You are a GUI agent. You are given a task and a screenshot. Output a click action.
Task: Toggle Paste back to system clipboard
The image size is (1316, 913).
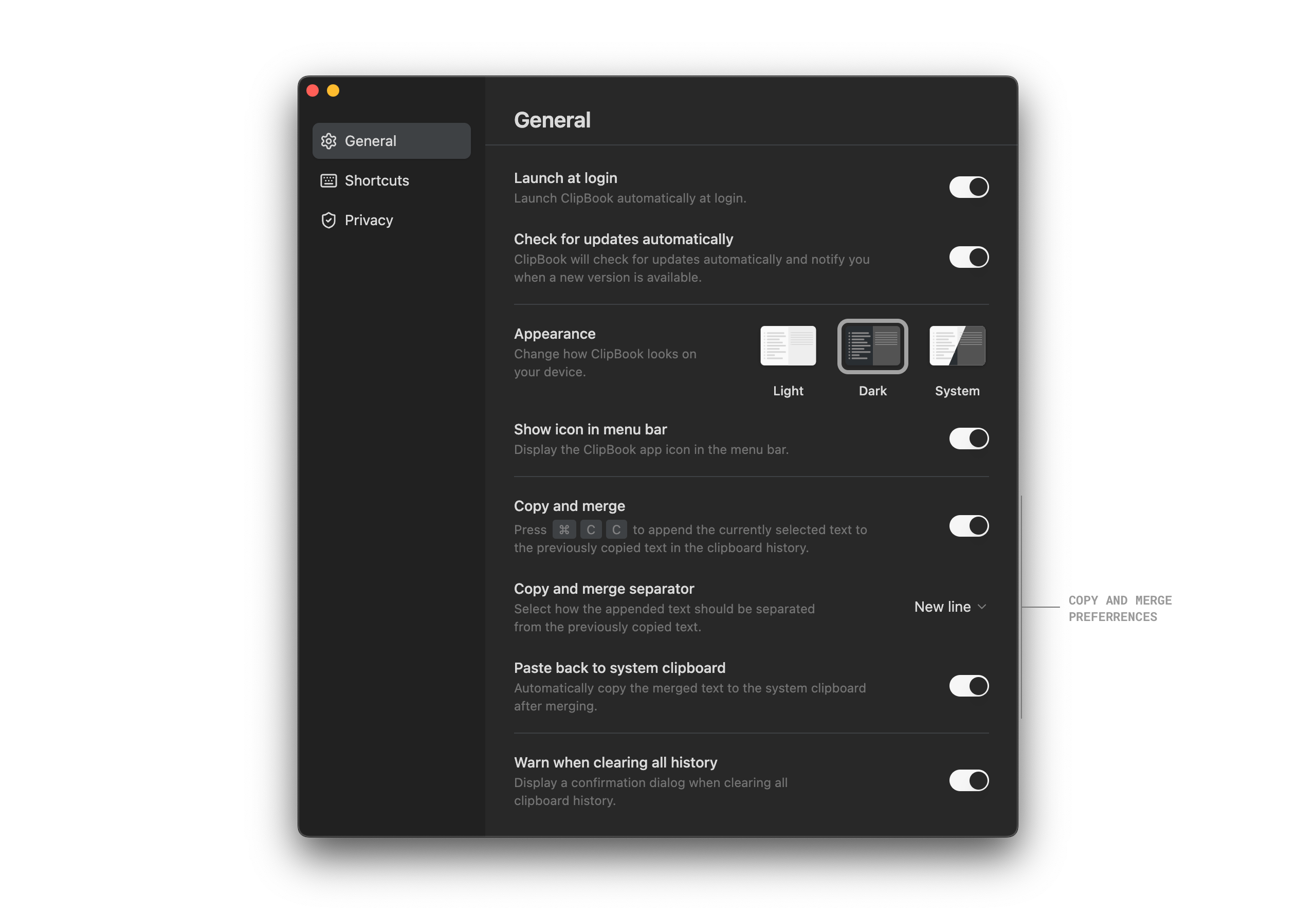click(968, 685)
